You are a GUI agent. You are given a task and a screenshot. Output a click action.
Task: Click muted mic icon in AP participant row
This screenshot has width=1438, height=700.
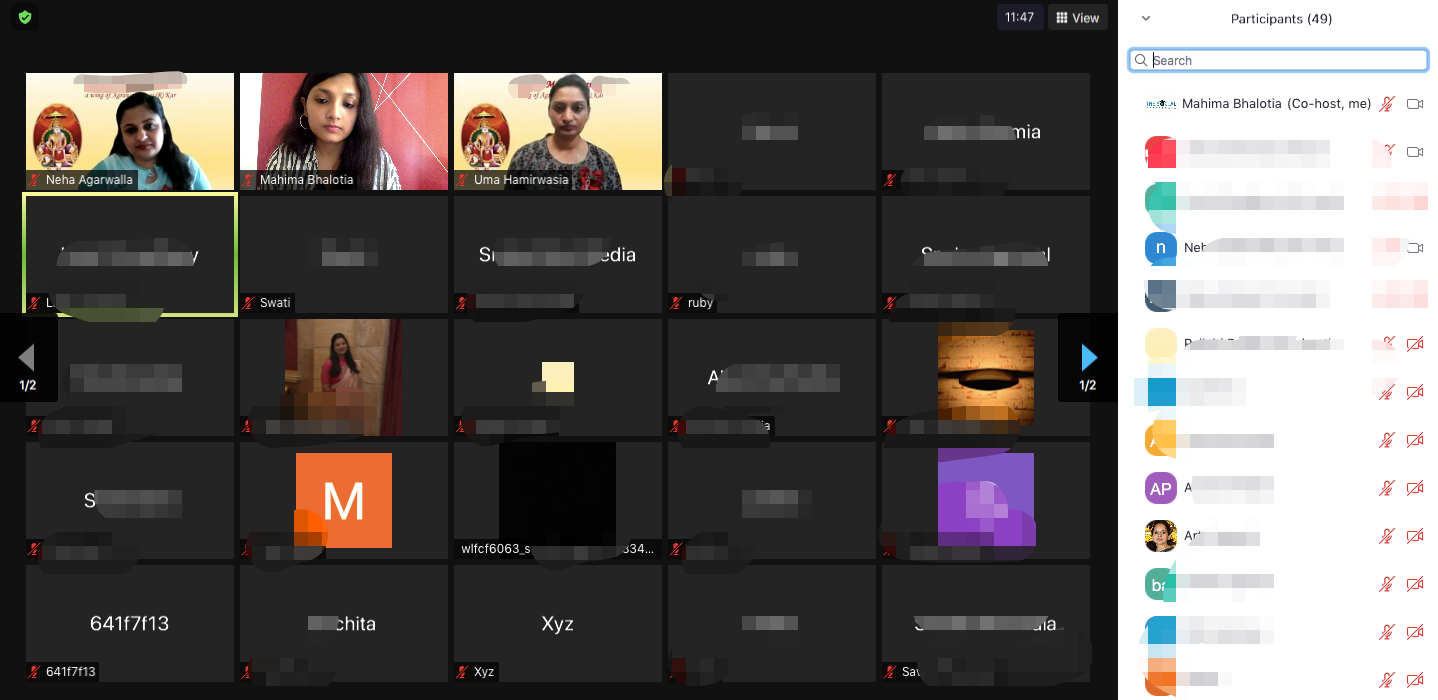(1387, 488)
